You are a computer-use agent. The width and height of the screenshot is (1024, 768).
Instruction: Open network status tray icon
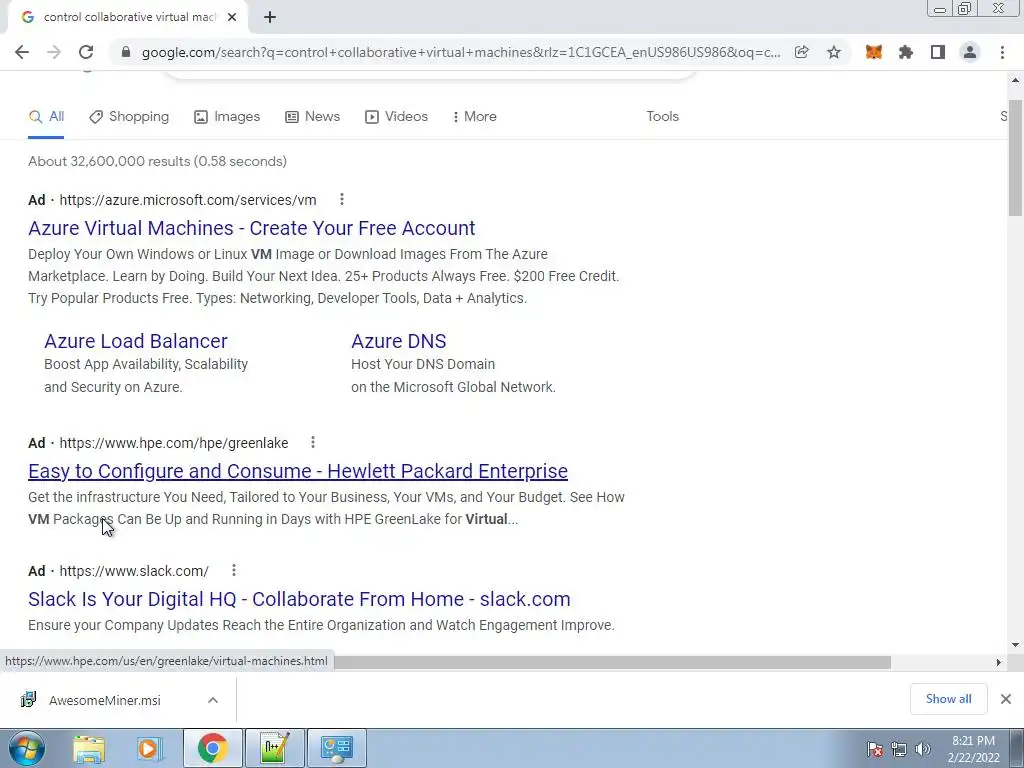[x=899, y=749]
